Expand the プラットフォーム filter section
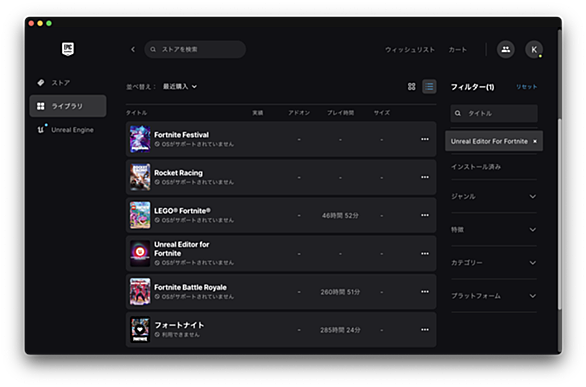 point(494,296)
